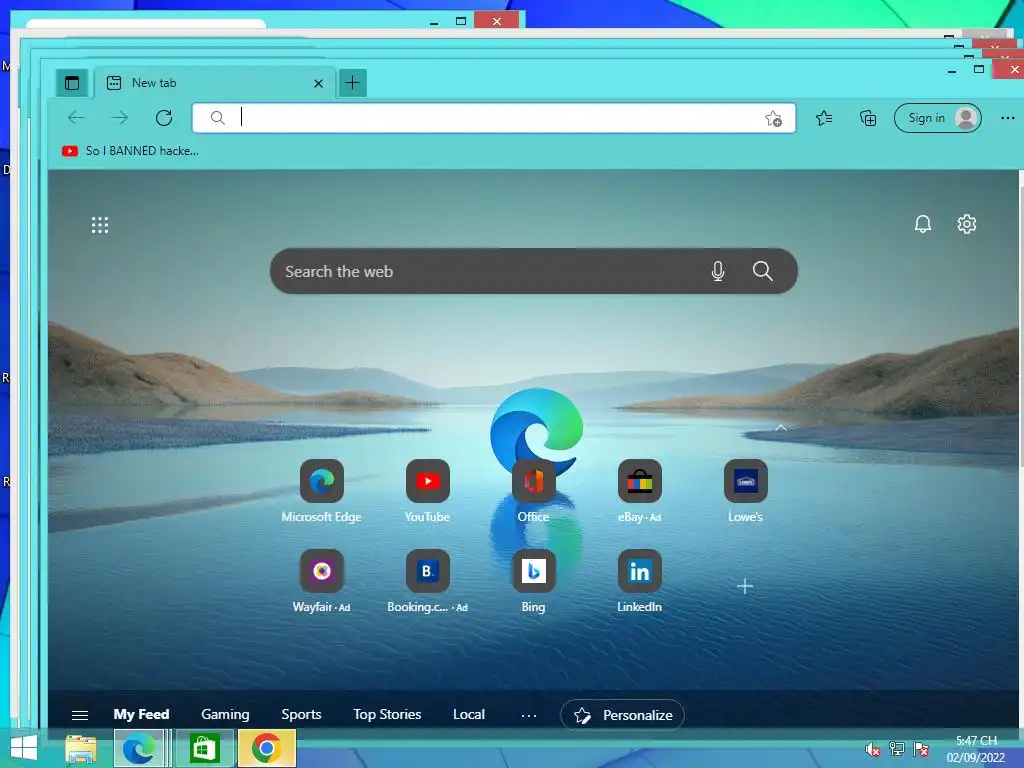Open the Microsoft Edge quick link
Screen dimensions: 1024x768
point(321,491)
